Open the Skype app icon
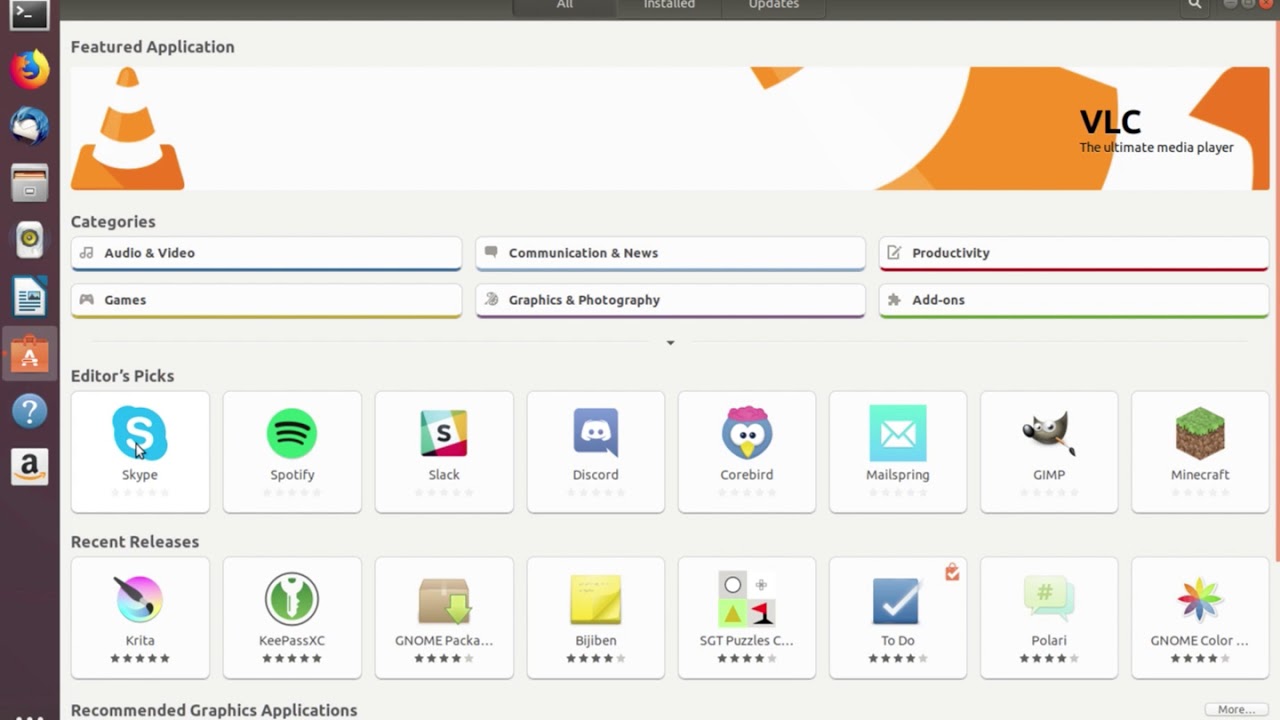The height and width of the screenshot is (720, 1280). pyautogui.click(x=140, y=433)
